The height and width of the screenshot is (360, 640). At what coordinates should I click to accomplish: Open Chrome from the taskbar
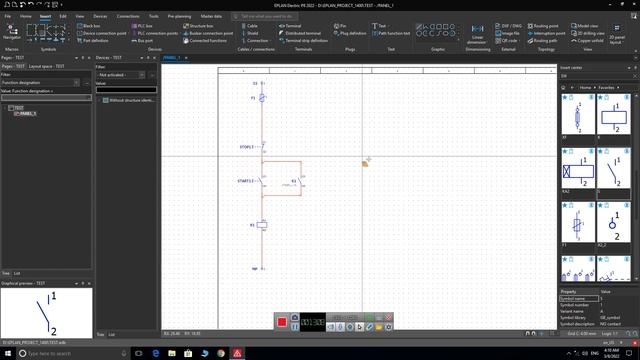(x=221, y=353)
